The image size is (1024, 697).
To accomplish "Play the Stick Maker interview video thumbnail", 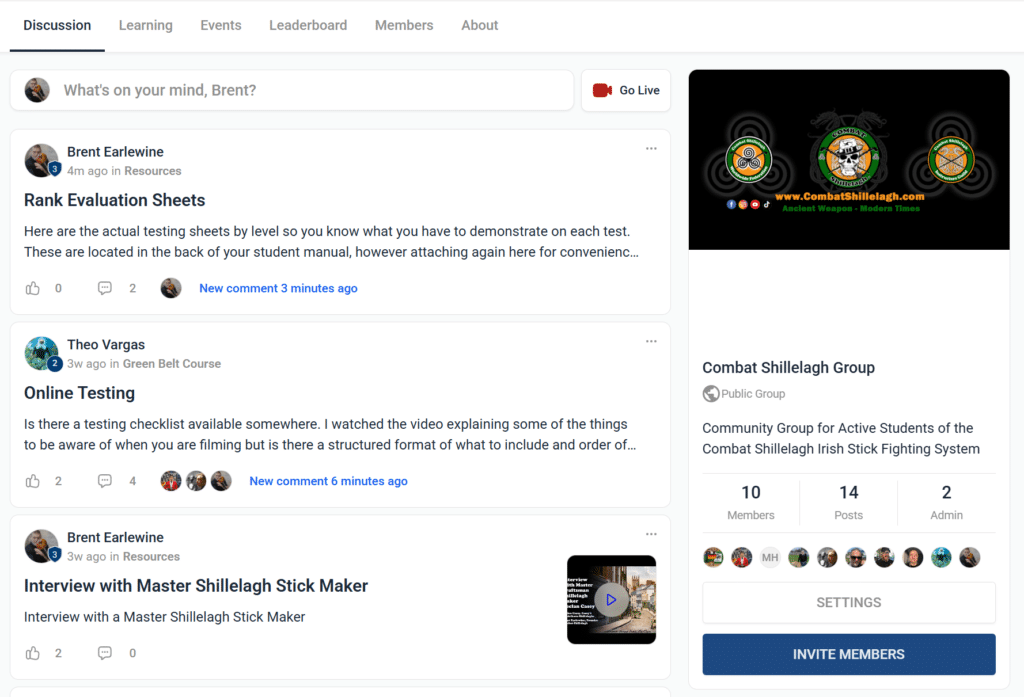I will [x=611, y=600].
